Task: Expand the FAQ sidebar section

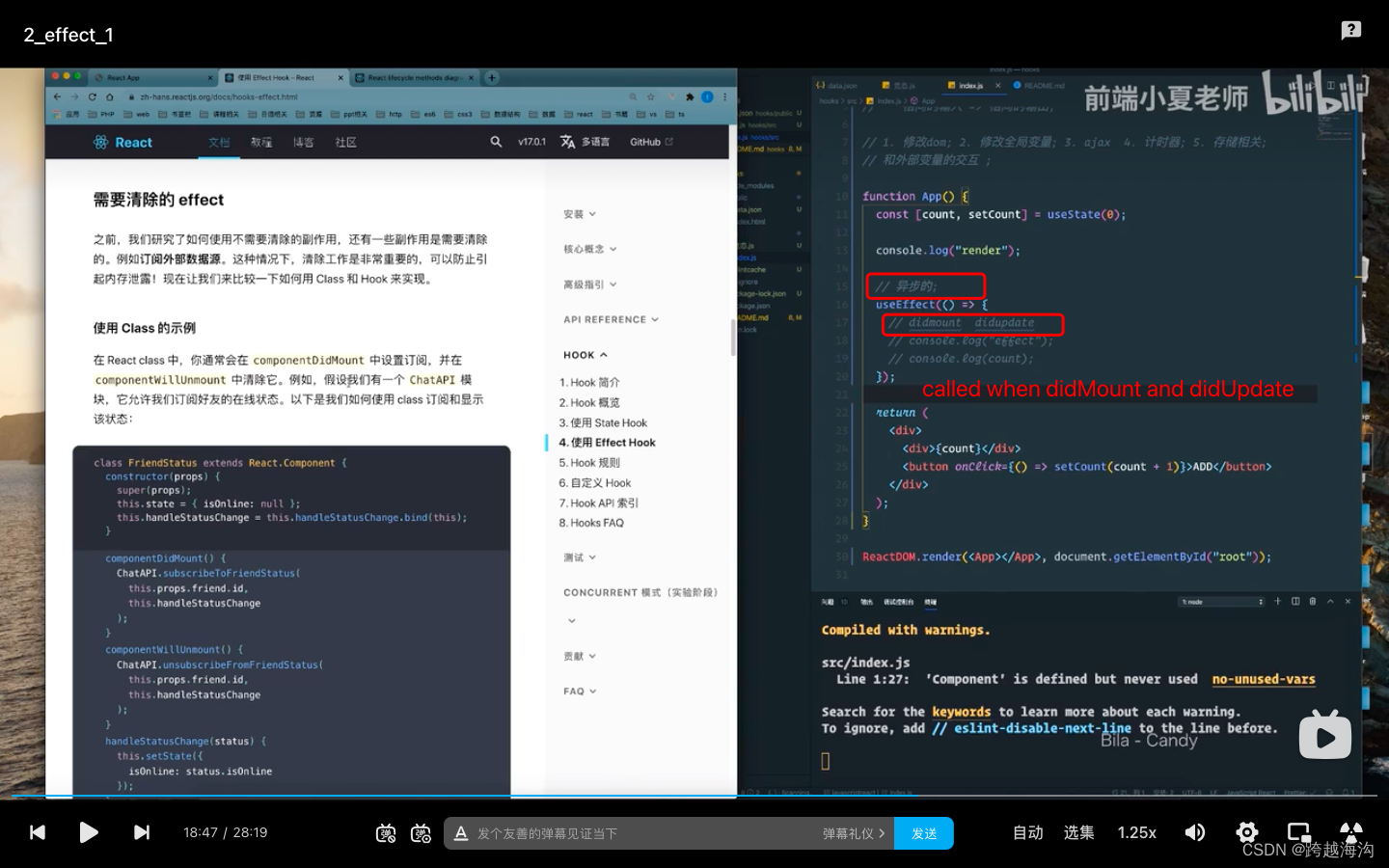Action: pyautogui.click(x=580, y=692)
